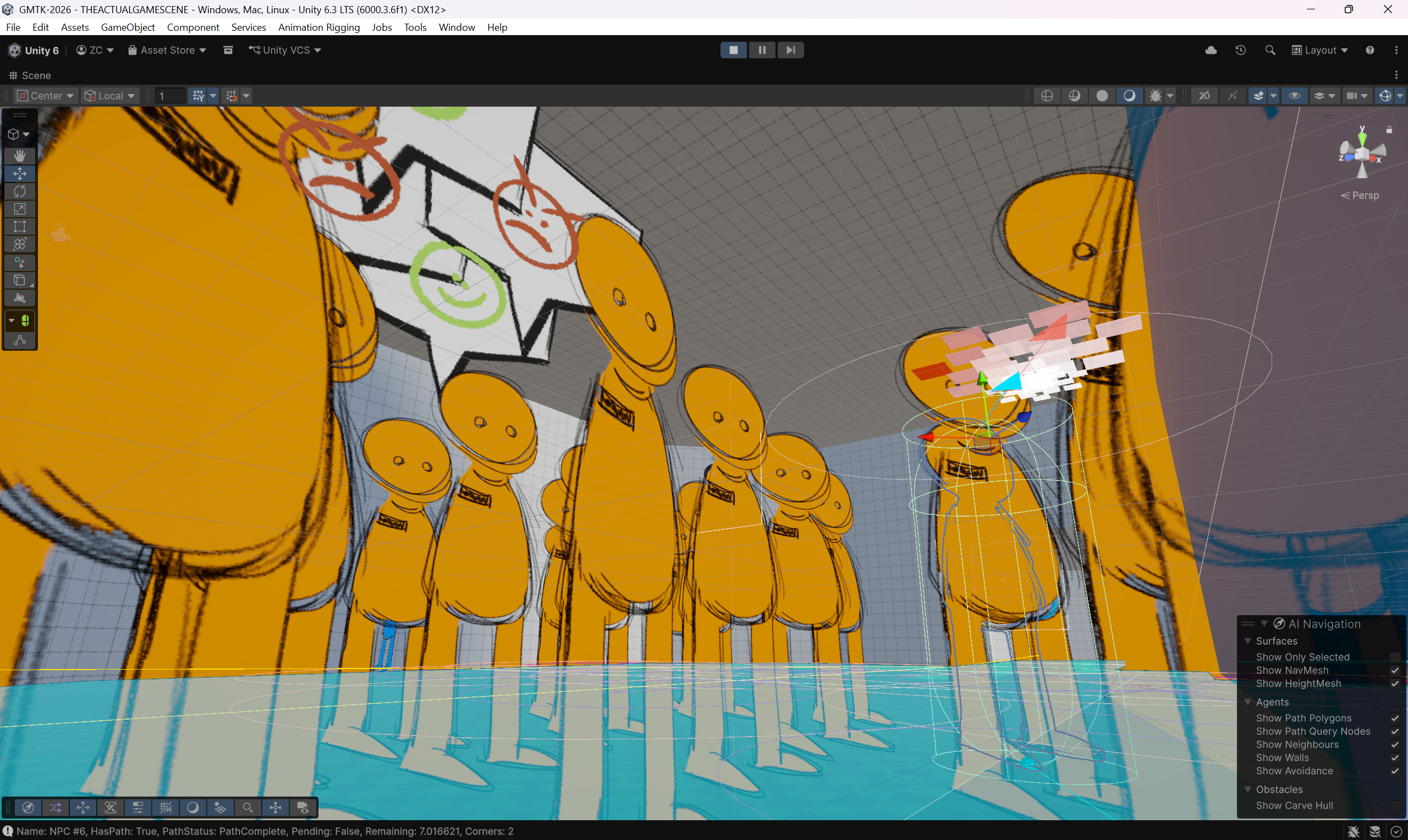Open the package manager archive icon
The image size is (1408, 840).
[228, 51]
